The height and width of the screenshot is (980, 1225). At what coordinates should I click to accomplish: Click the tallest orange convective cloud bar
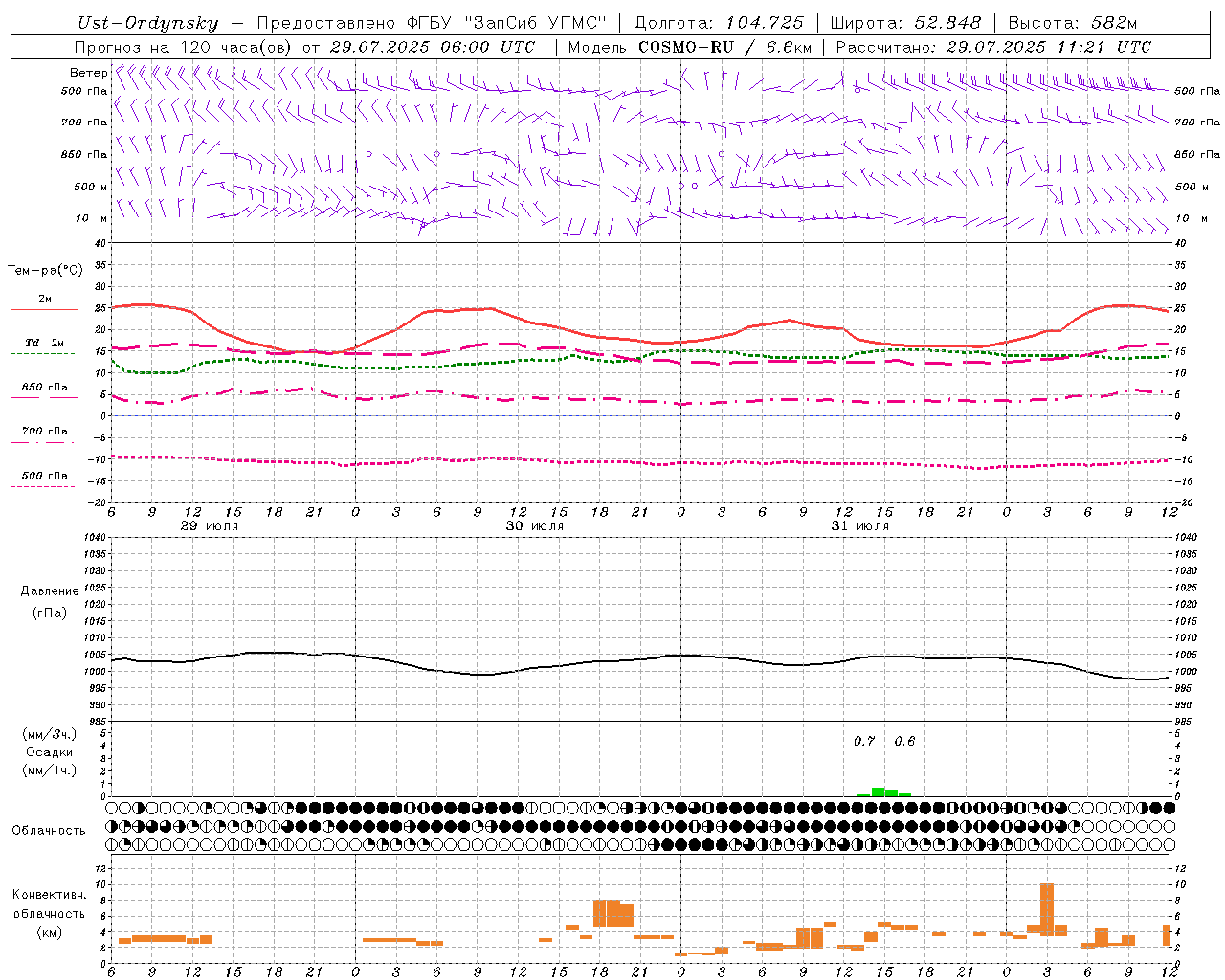pos(1047,909)
